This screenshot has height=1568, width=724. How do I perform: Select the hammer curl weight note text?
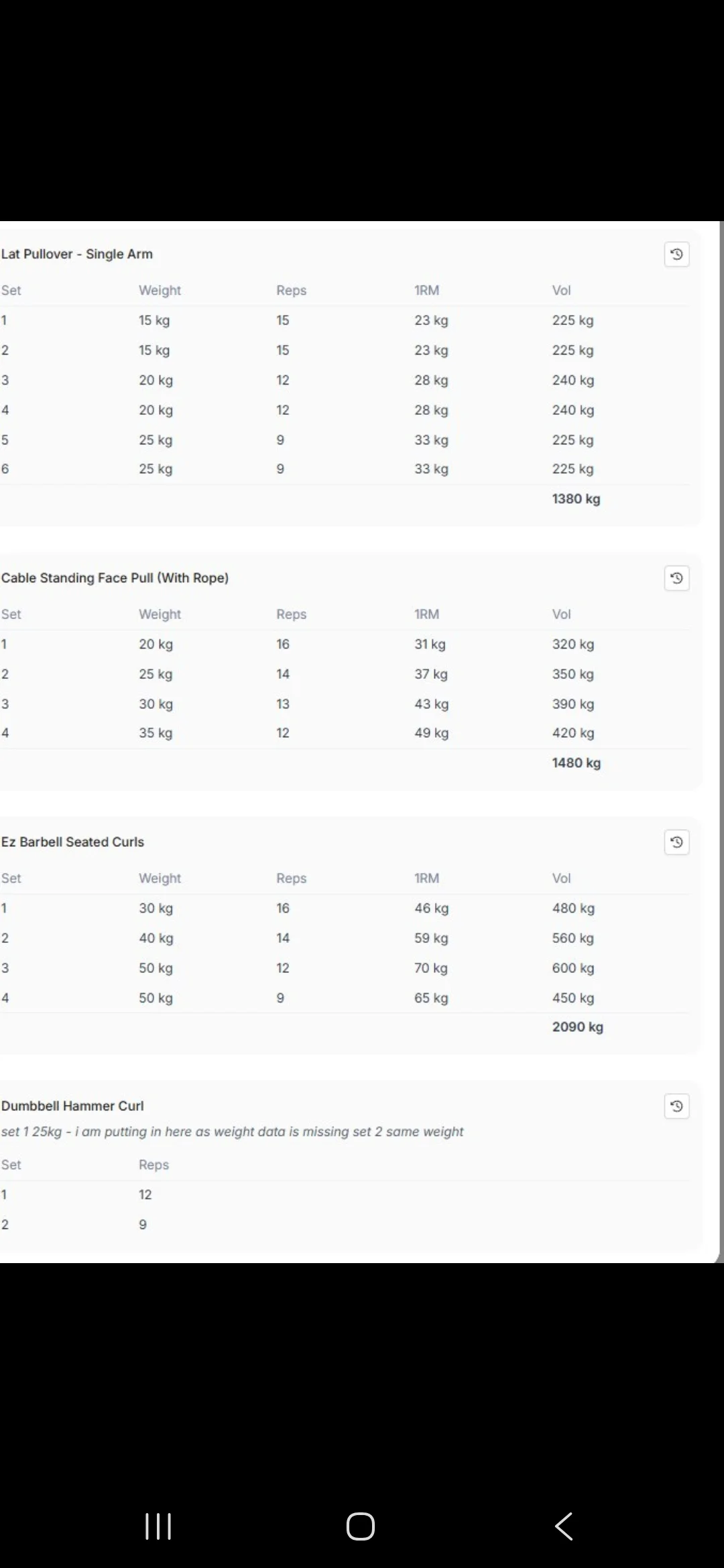point(232,1132)
